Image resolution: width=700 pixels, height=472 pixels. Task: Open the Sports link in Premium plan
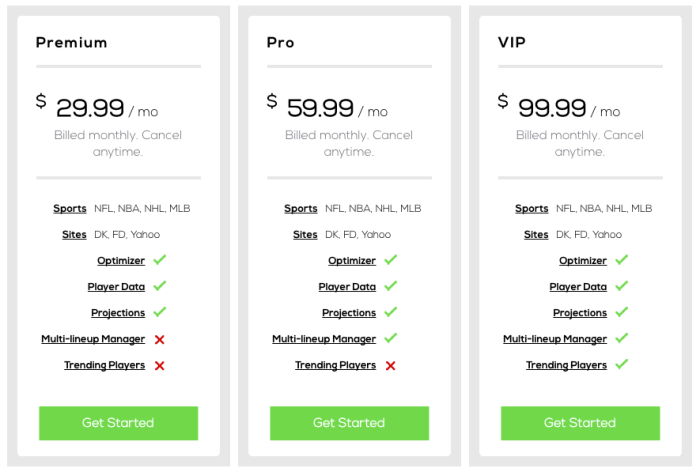(70, 209)
